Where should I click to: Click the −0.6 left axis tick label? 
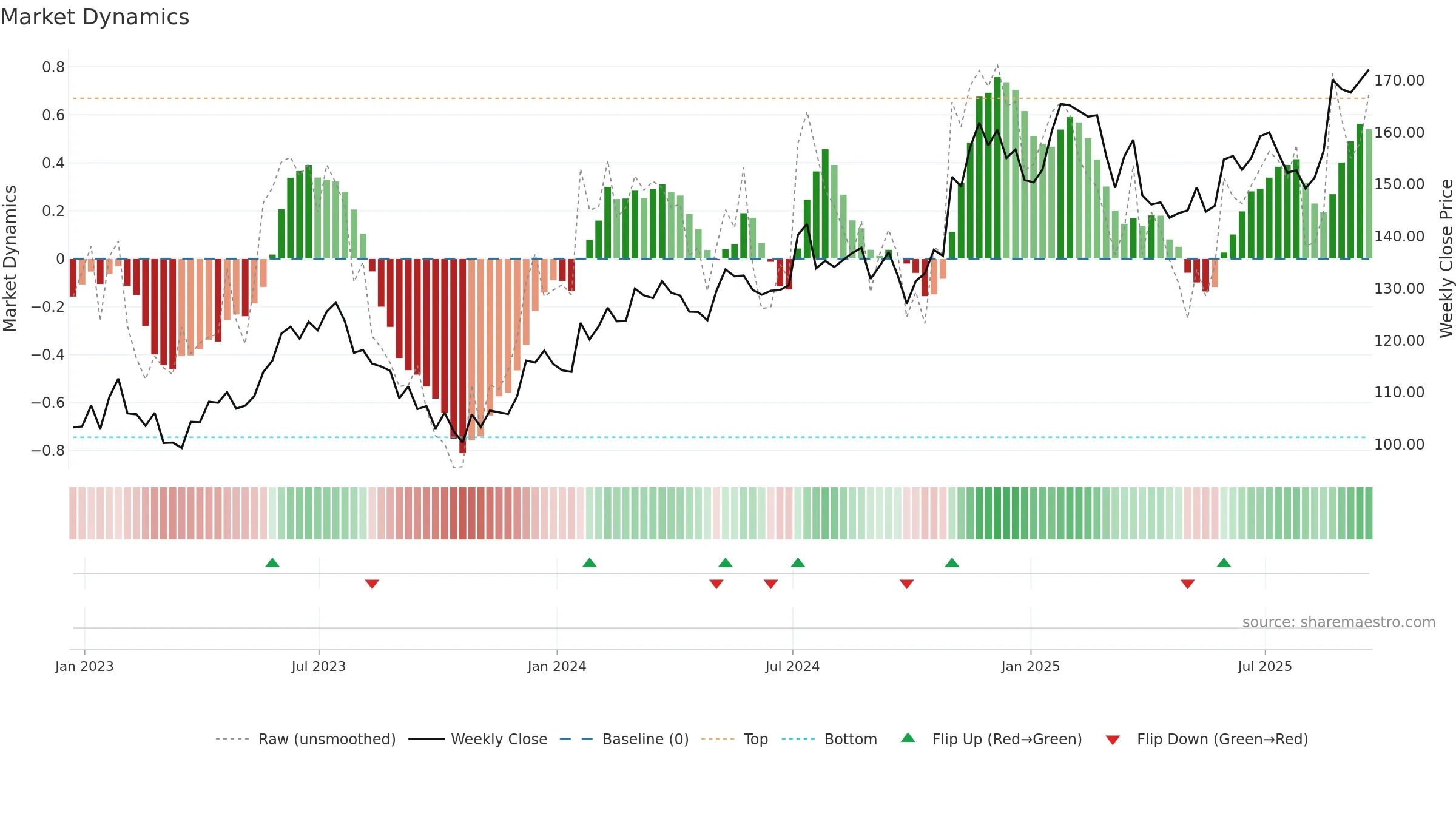click(x=48, y=402)
